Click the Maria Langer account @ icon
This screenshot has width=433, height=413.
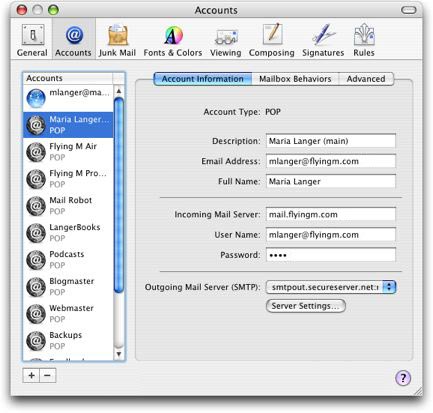[x=36, y=125]
